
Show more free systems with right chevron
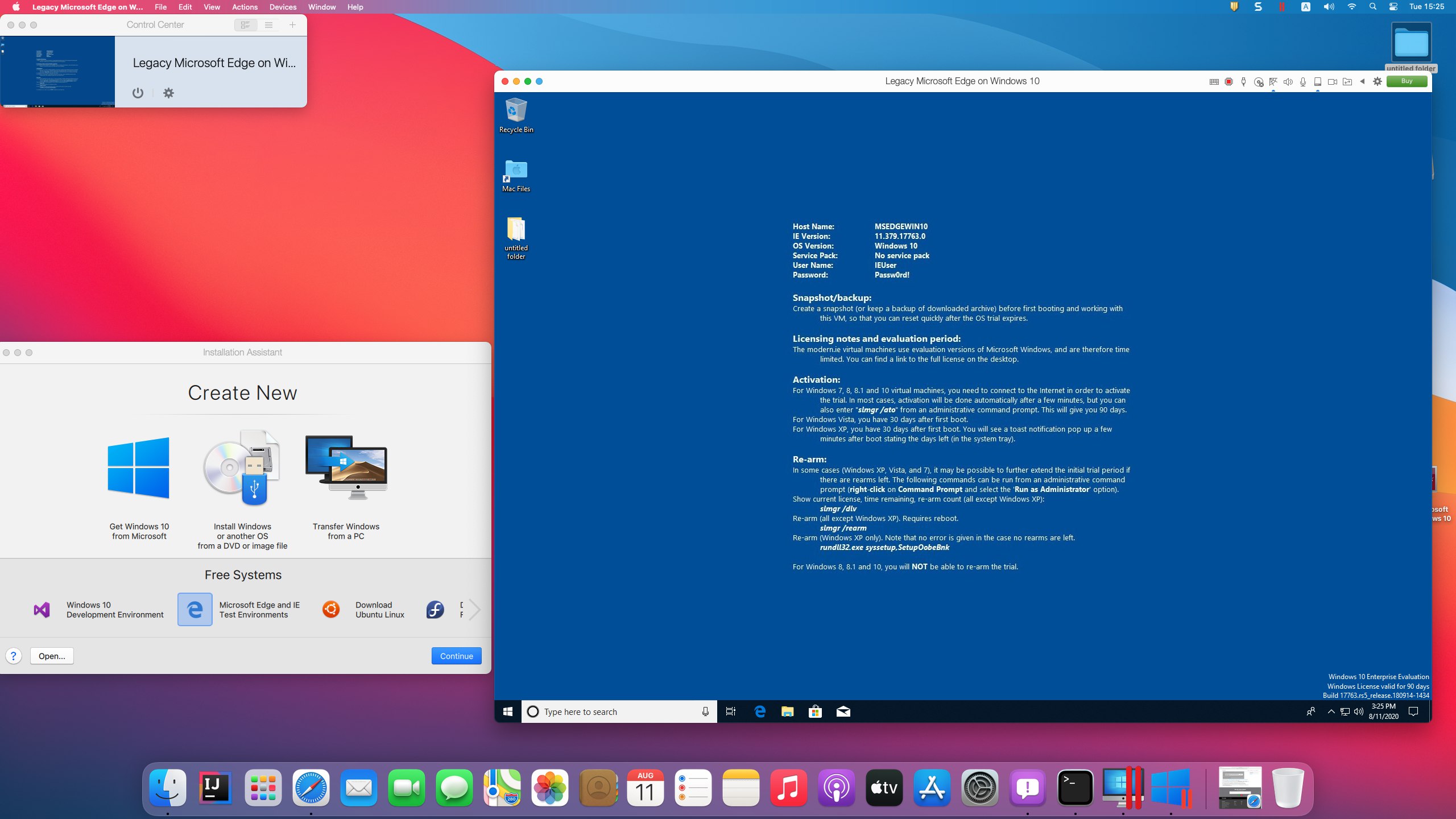click(475, 610)
